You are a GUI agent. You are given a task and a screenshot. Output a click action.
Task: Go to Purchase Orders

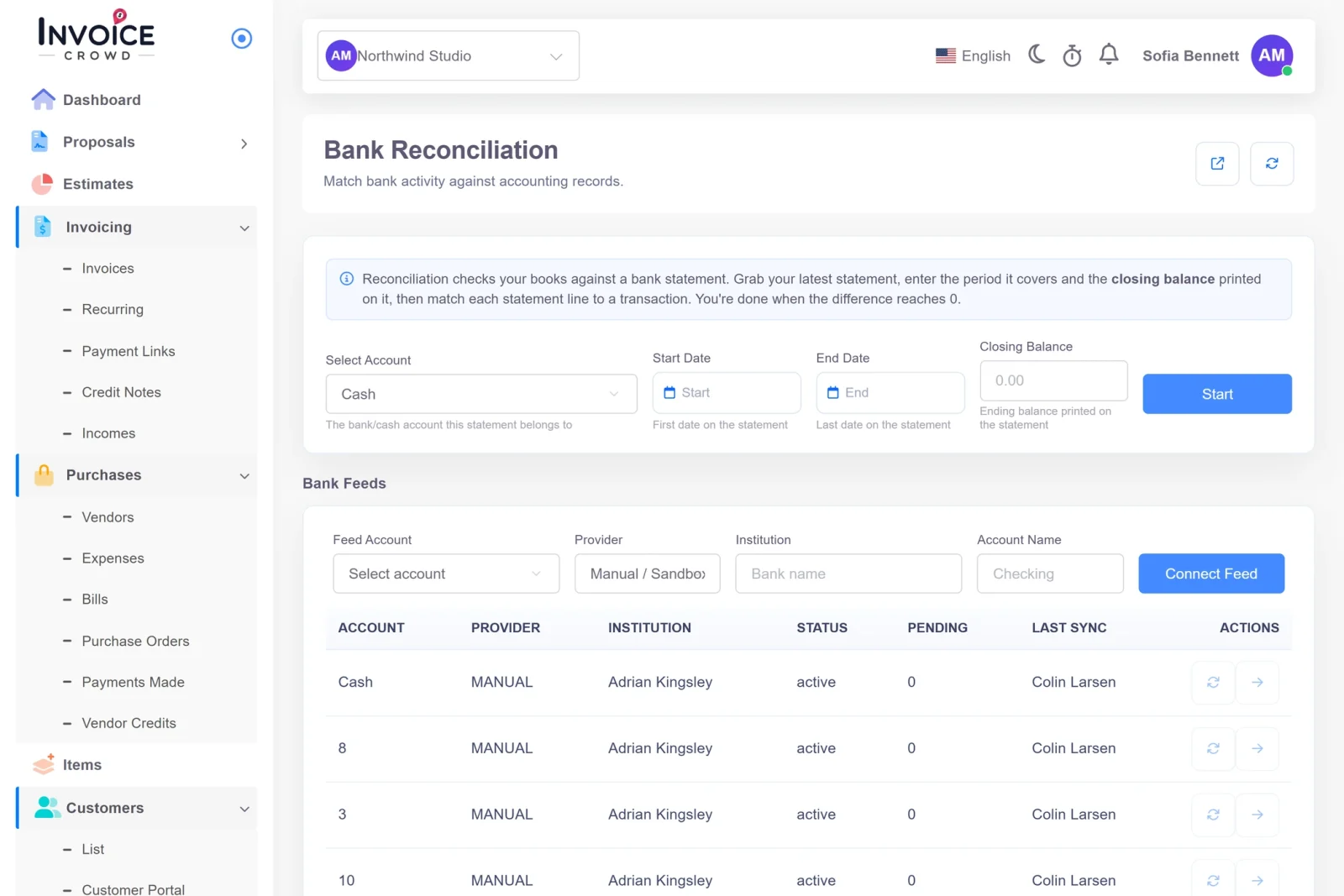coord(135,642)
